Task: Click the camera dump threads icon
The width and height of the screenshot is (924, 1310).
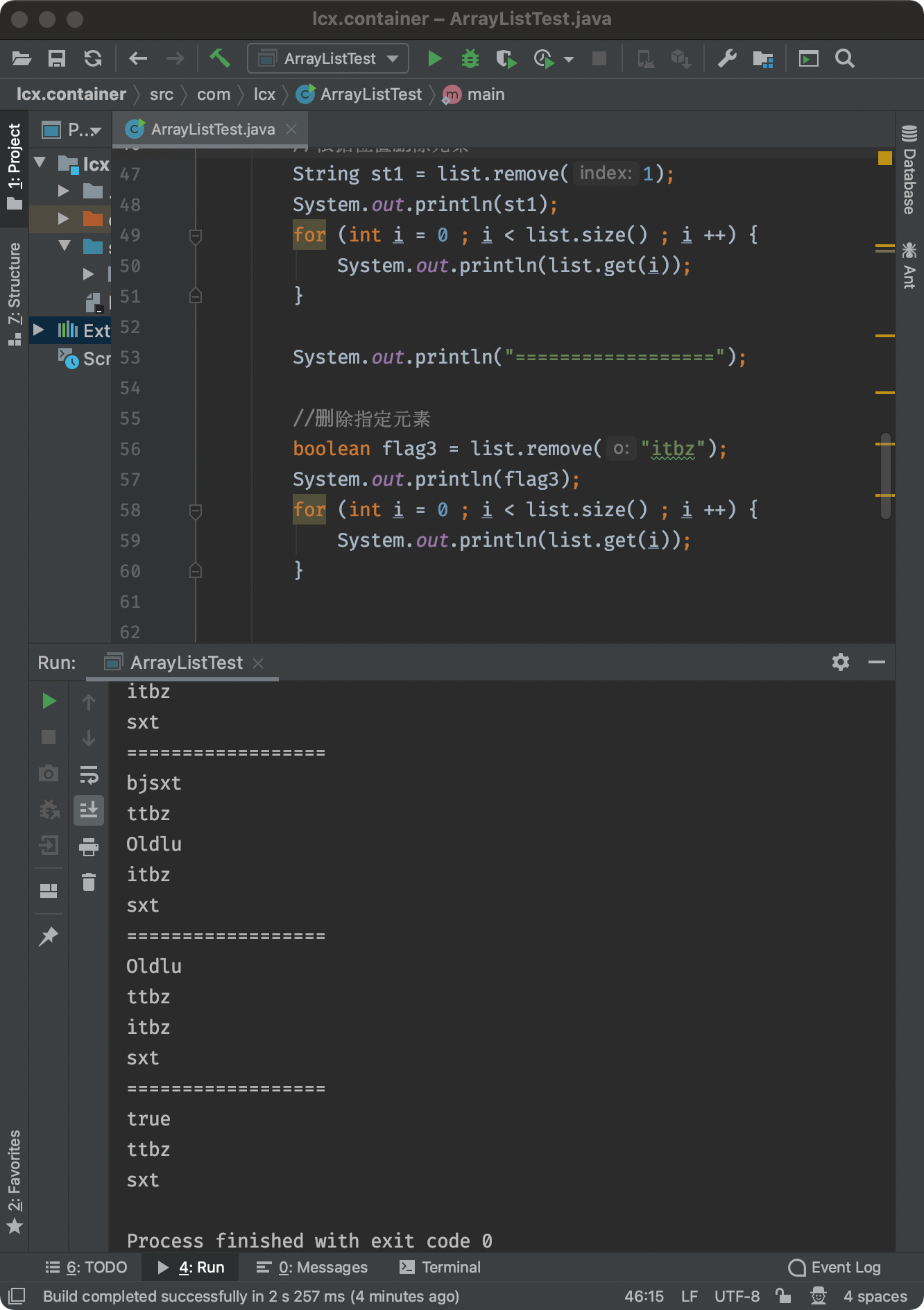Action: 49,773
